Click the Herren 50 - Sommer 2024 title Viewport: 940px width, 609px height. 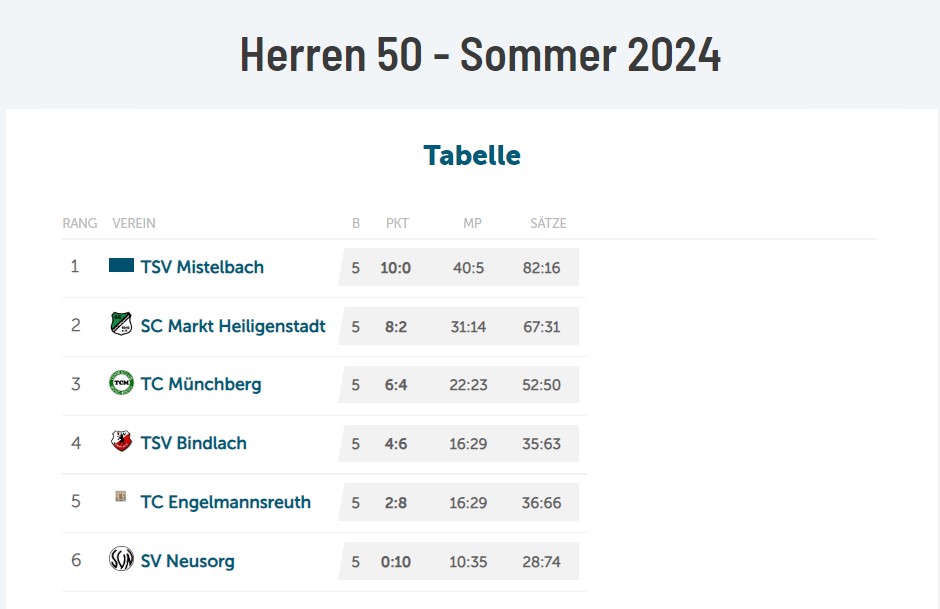[x=480, y=56]
